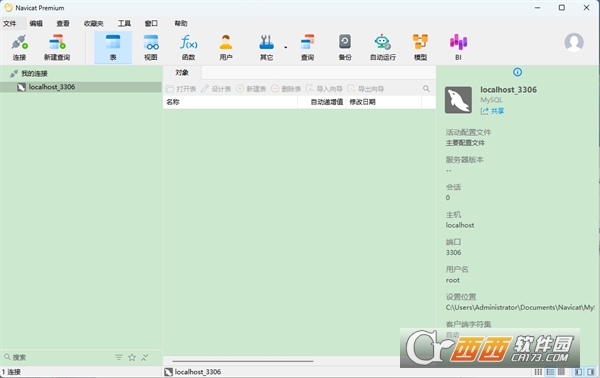
Task: Click collapse-all icon in sidebar bottom
Action: [145, 357]
